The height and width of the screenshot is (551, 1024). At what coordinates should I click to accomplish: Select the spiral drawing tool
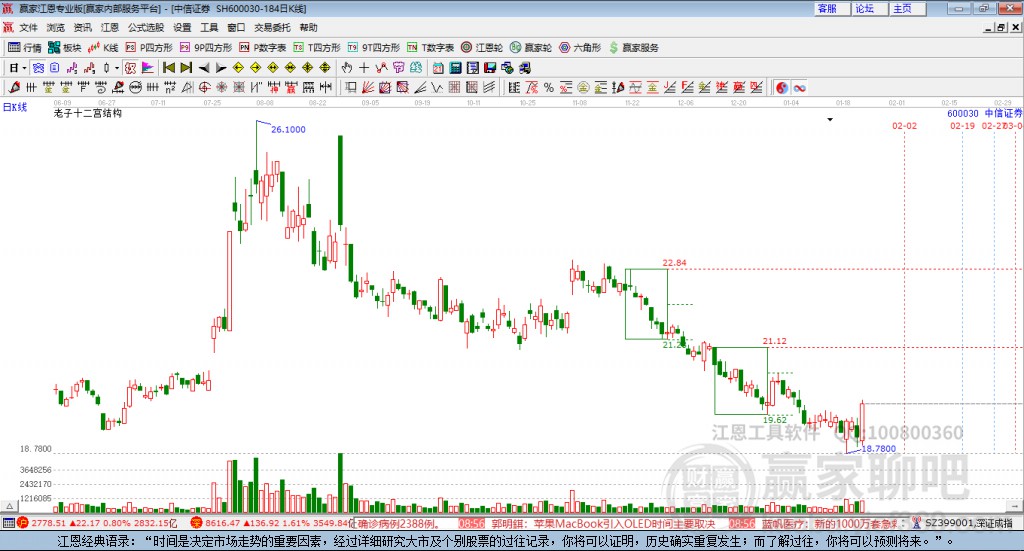click(x=101, y=87)
